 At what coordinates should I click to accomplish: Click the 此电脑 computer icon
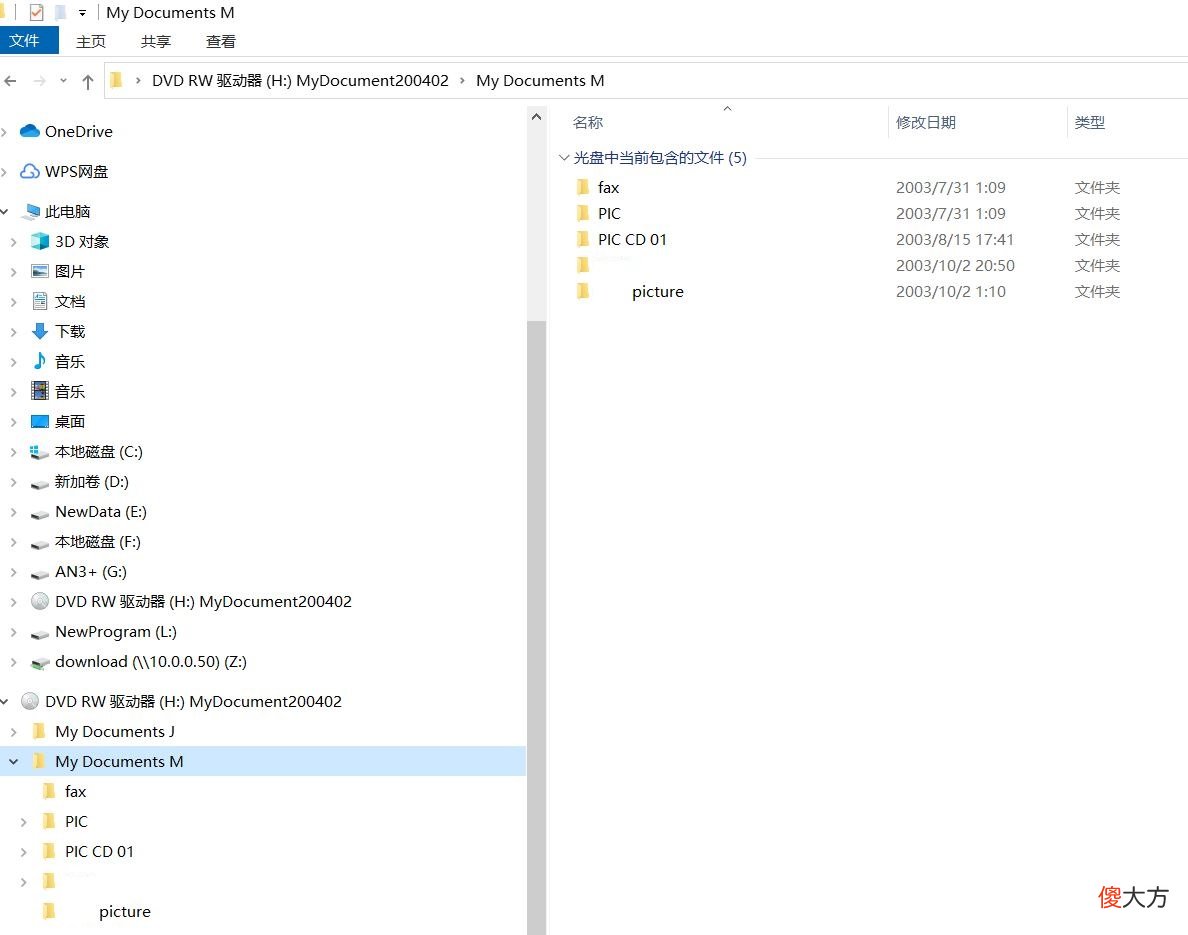[x=32, y=211]
